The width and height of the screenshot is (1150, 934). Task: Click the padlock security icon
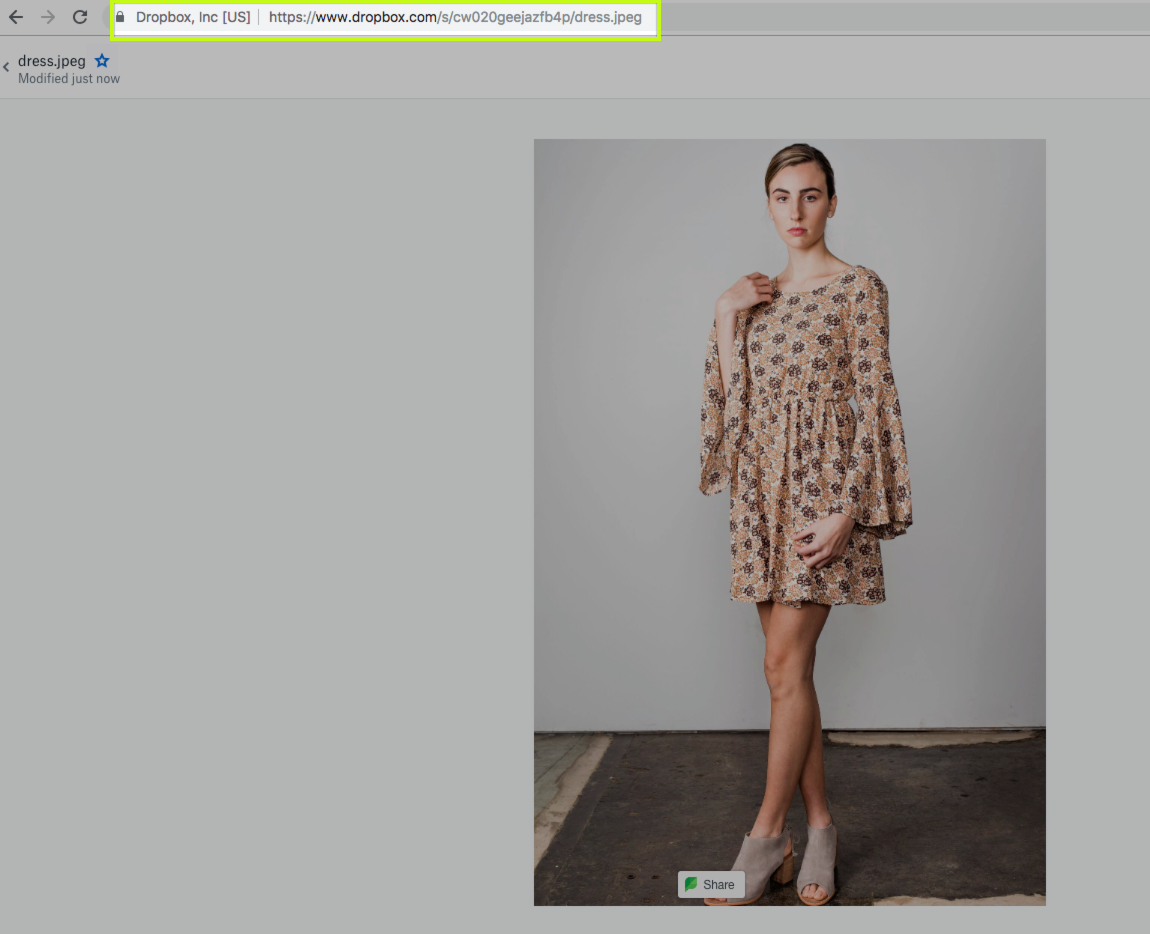[x=120, y=16]
